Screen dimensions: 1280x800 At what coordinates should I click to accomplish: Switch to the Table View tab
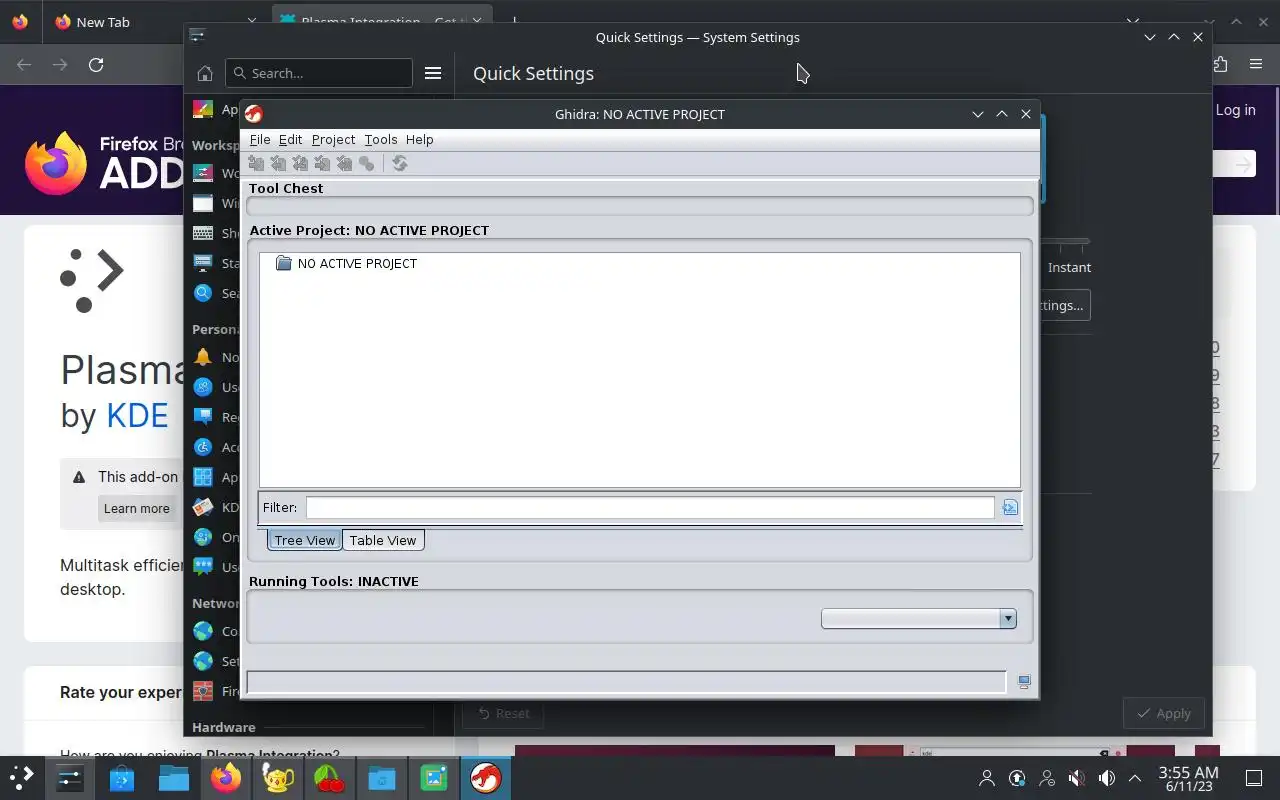[x=383, y=540]
